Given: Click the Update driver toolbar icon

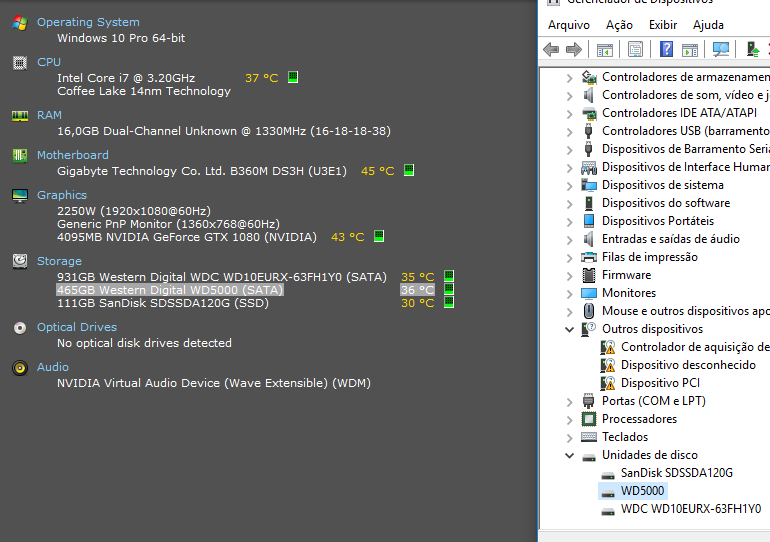Looking at the screenshot, I should (753, 49).
